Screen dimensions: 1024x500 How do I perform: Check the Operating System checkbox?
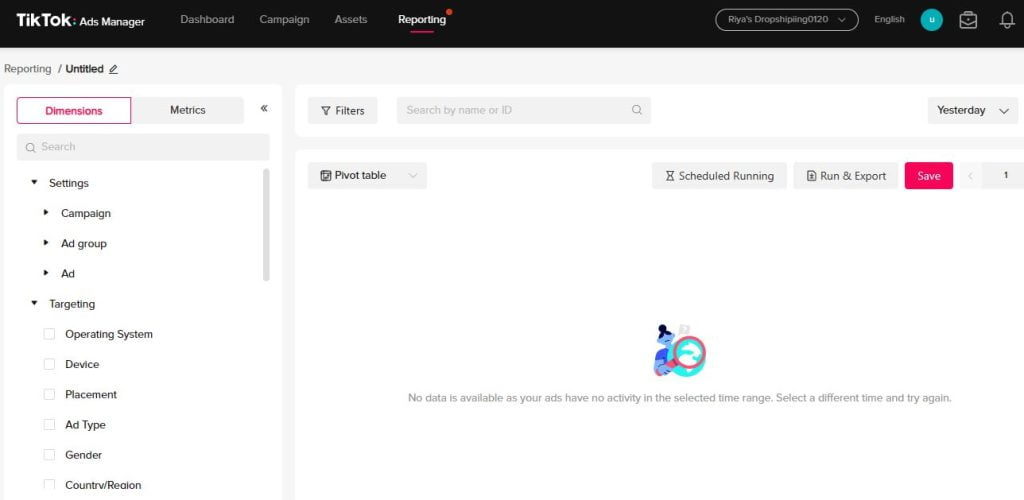49,334
